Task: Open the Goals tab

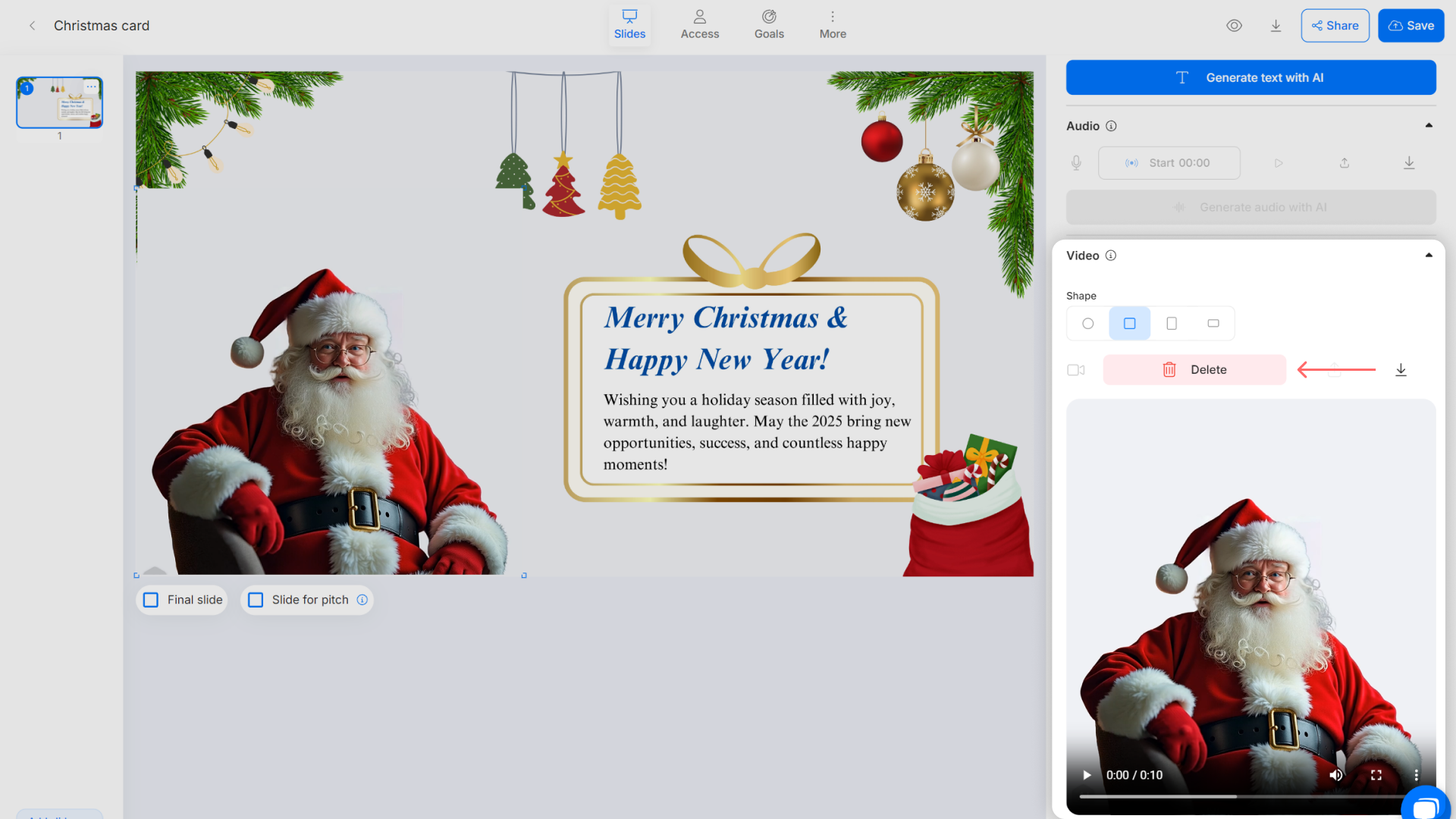Action: (x=768, y=25)
